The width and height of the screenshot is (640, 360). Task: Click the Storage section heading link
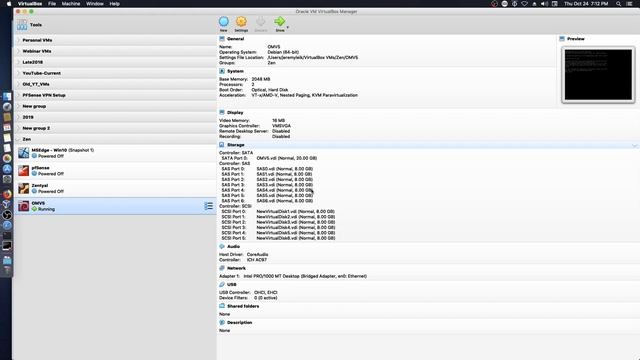(x=236, y=145)
